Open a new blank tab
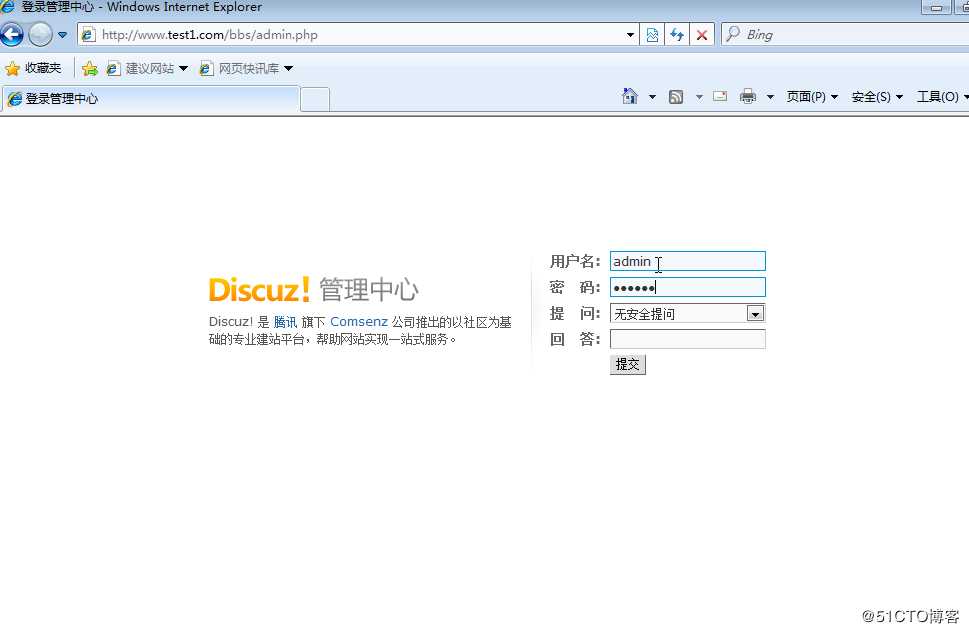The height and width of the screenshot is (633, 969). 315,100
